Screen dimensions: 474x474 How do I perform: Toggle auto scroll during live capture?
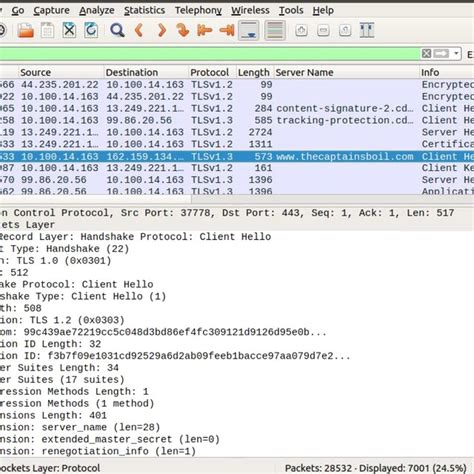pos(249,30)
